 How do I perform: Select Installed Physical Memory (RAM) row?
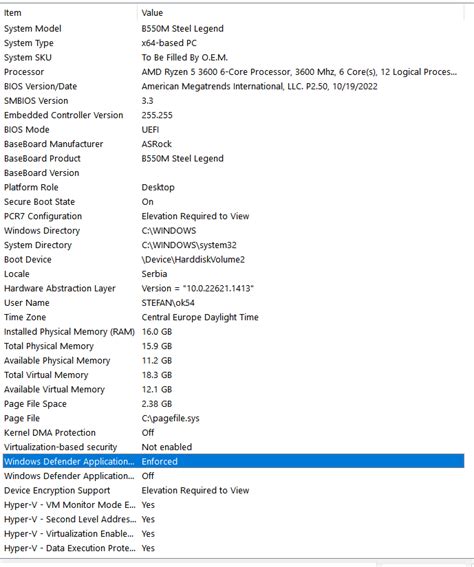233,332
